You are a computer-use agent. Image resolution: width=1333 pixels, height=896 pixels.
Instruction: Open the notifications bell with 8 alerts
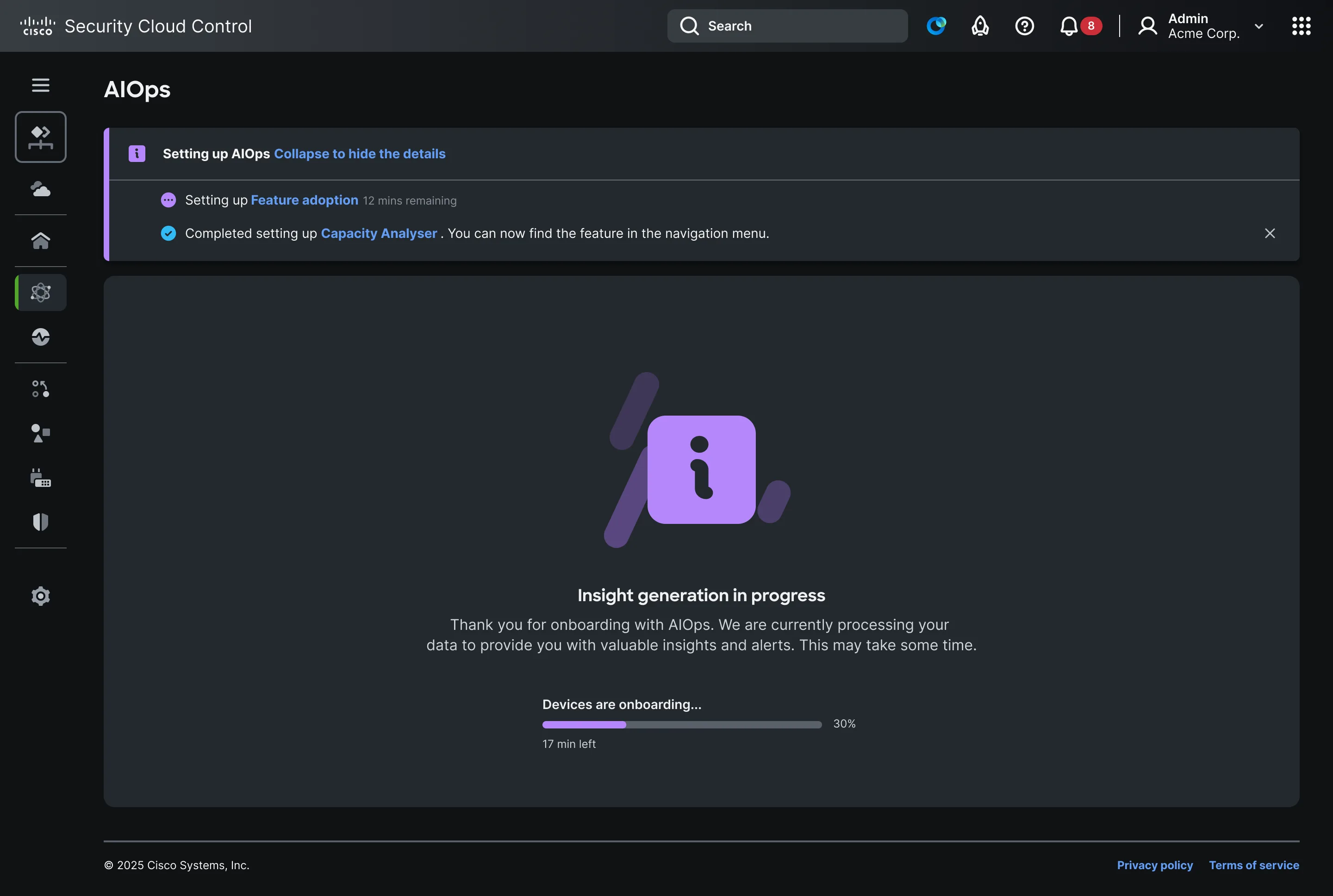coord(1080,26)
